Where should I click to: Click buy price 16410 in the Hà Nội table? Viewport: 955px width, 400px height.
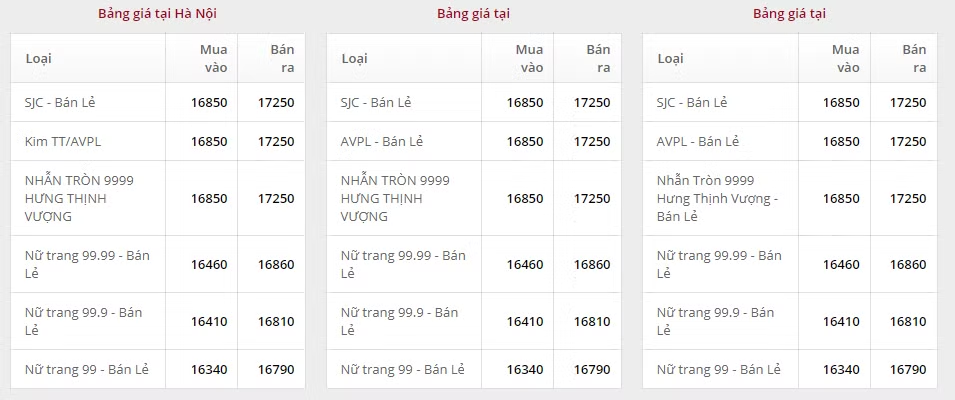click(x=209, y=321)
